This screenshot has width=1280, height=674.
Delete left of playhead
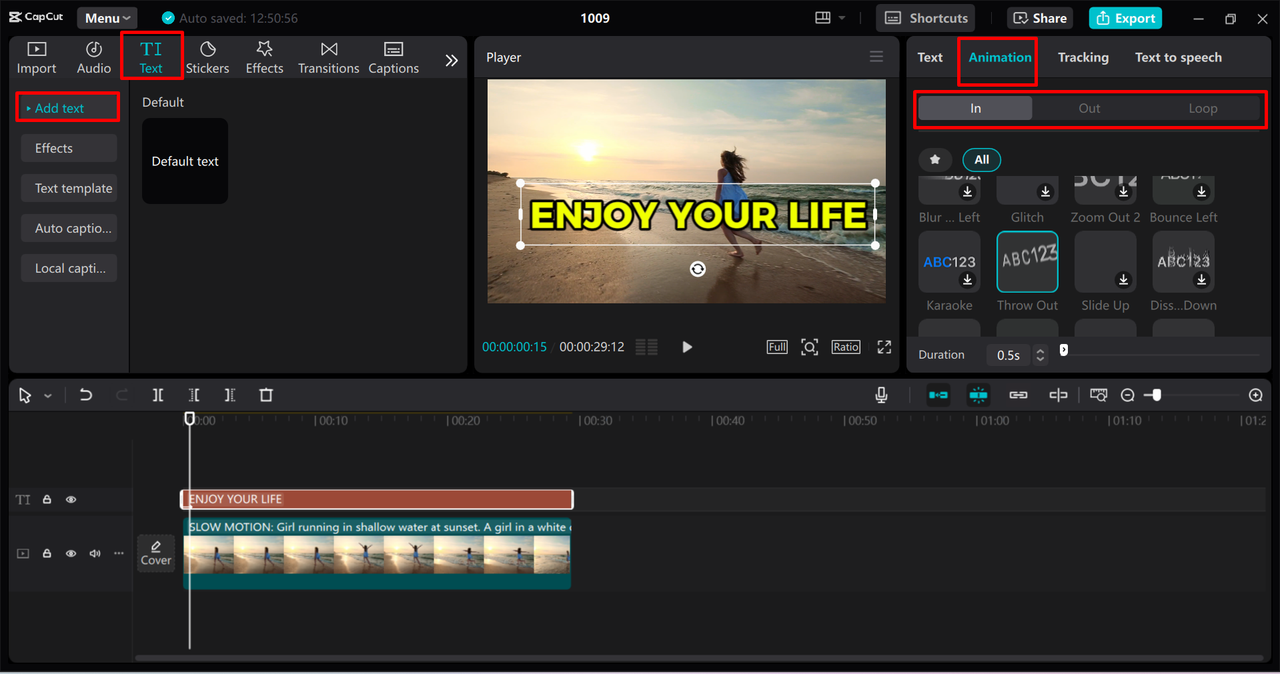pos(194,395)
